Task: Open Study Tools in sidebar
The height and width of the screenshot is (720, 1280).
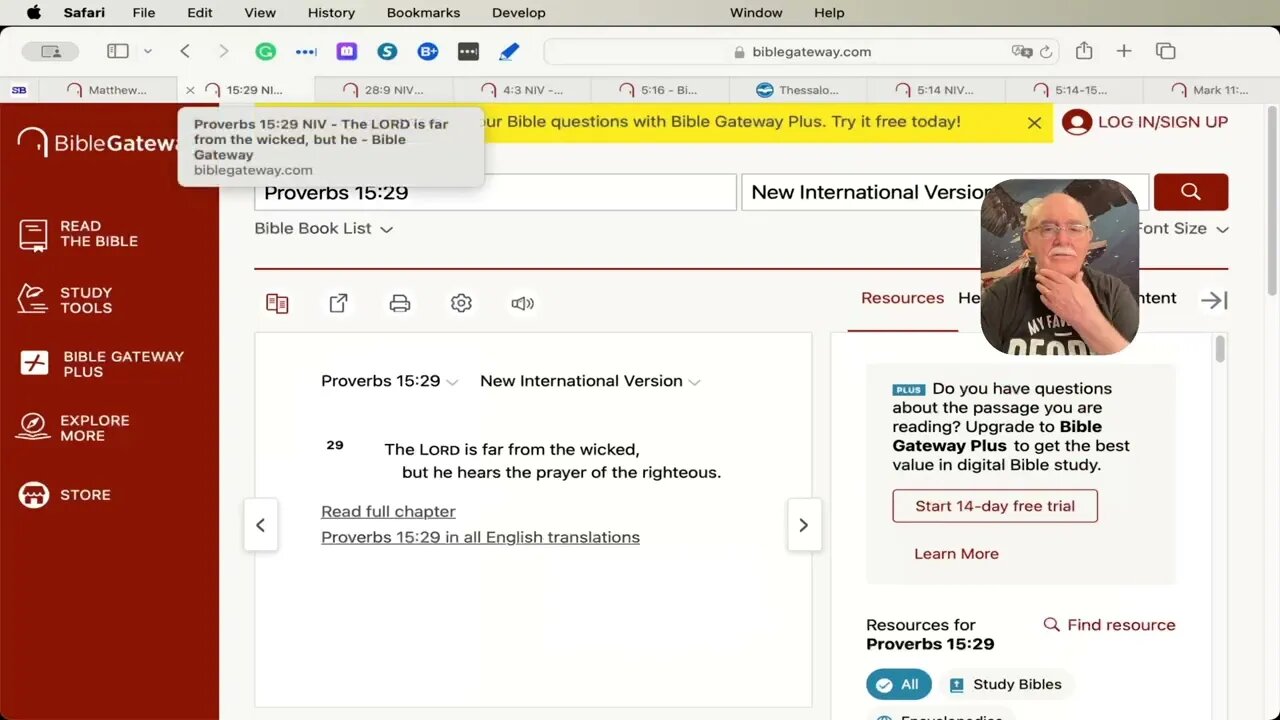Action: tap(66, 300)
